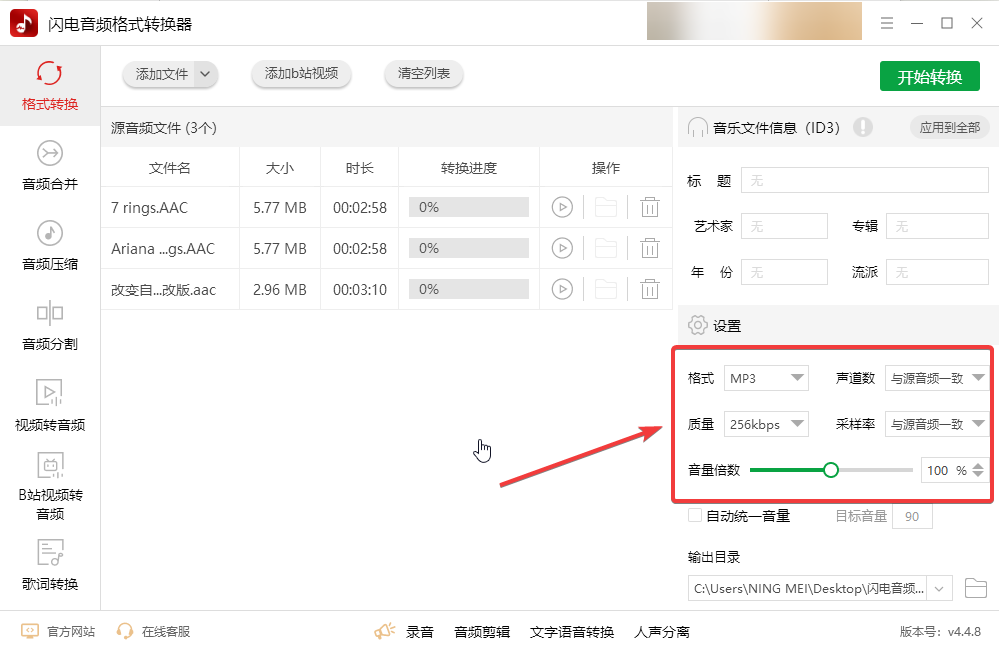The height and width of the screenshot is (649, 999).
Task: Click the 大小 column header
Action: tap(280, 168)
